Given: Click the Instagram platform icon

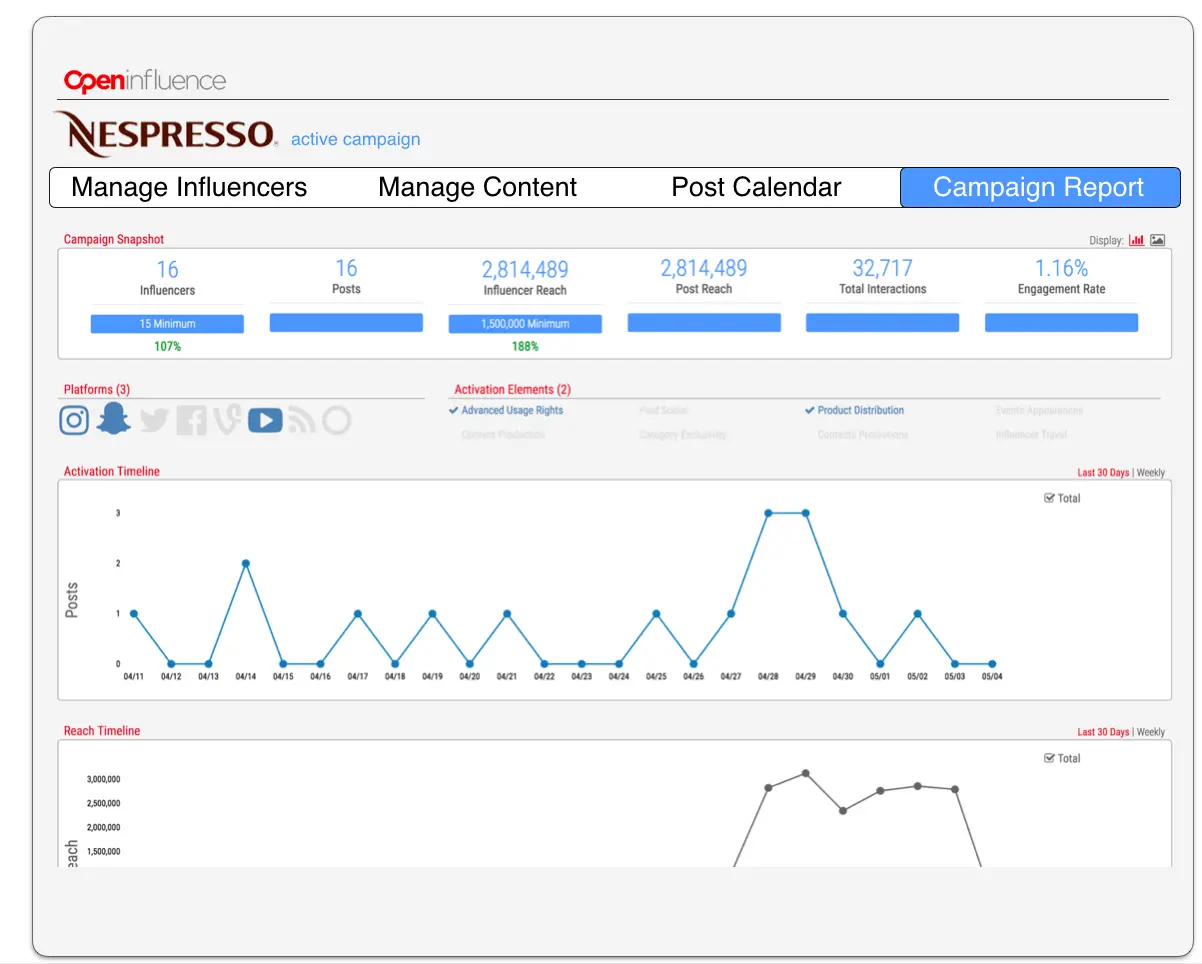Looking at the screenshot, I should (74, 420).
